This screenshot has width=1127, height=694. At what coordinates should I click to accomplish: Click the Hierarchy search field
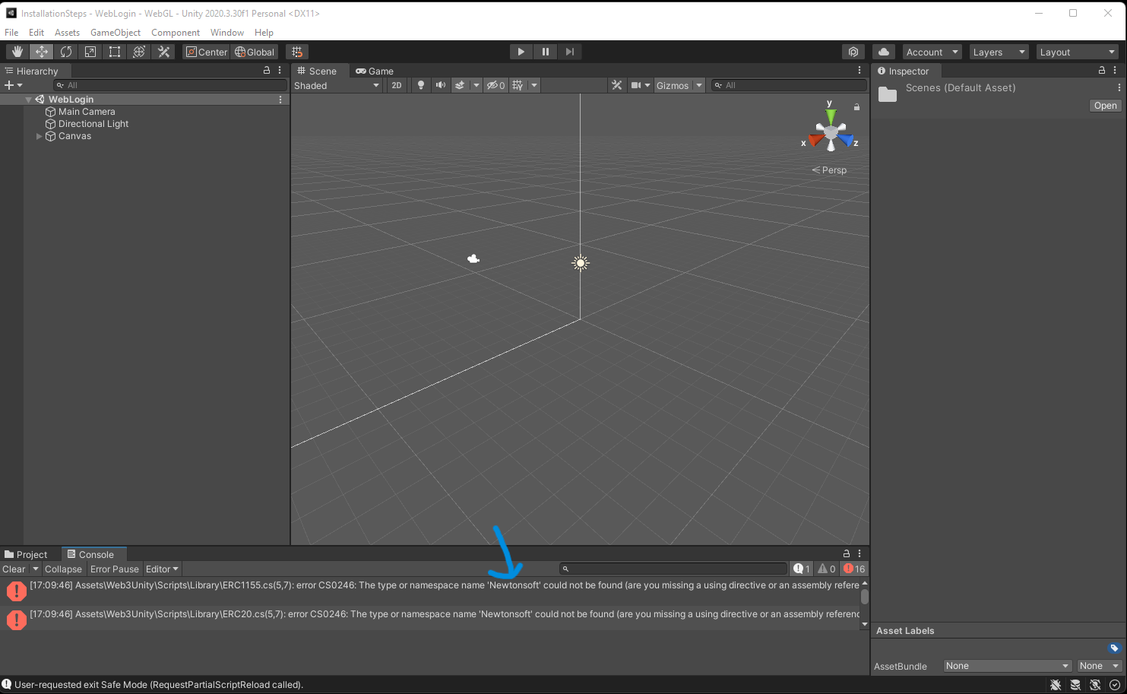point(170,85)
